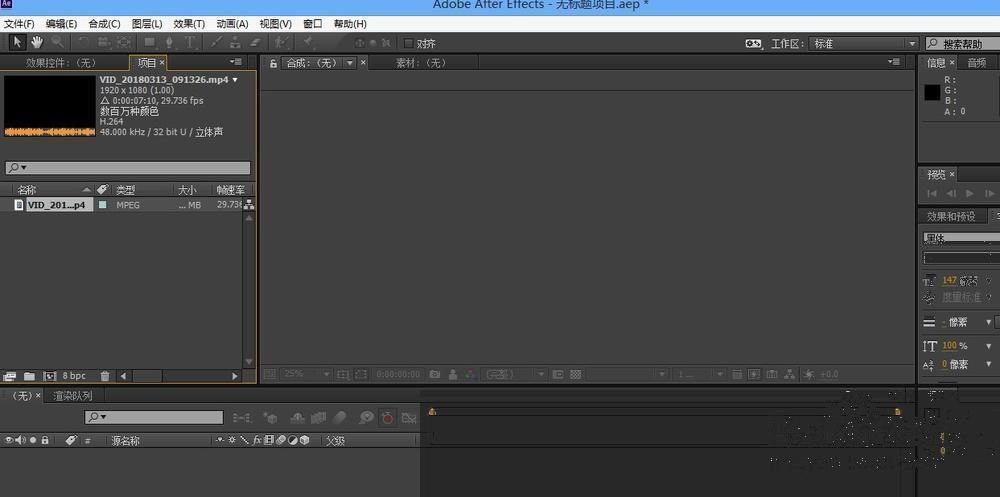Click the Interpret Footage icon in Project panel
The height and width of the screenshot is (497, 1000).
(10, 376)
